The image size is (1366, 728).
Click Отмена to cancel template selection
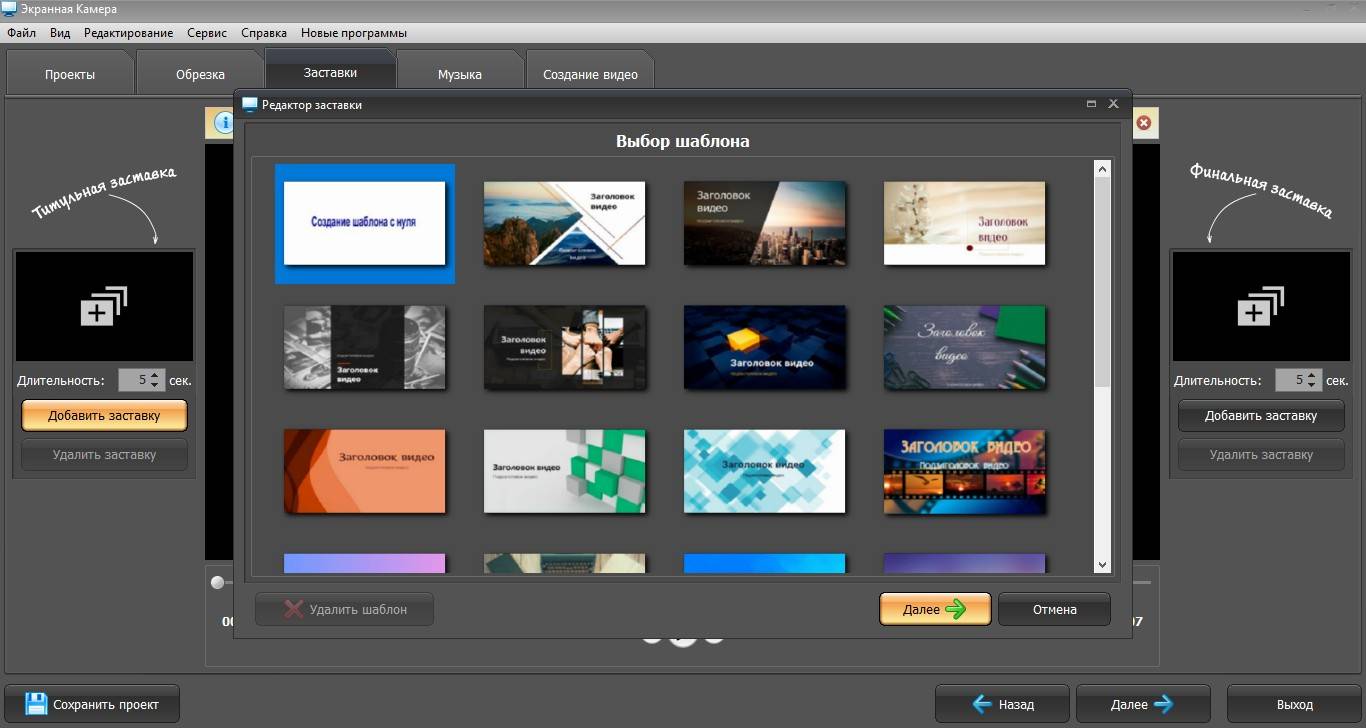1054,609
